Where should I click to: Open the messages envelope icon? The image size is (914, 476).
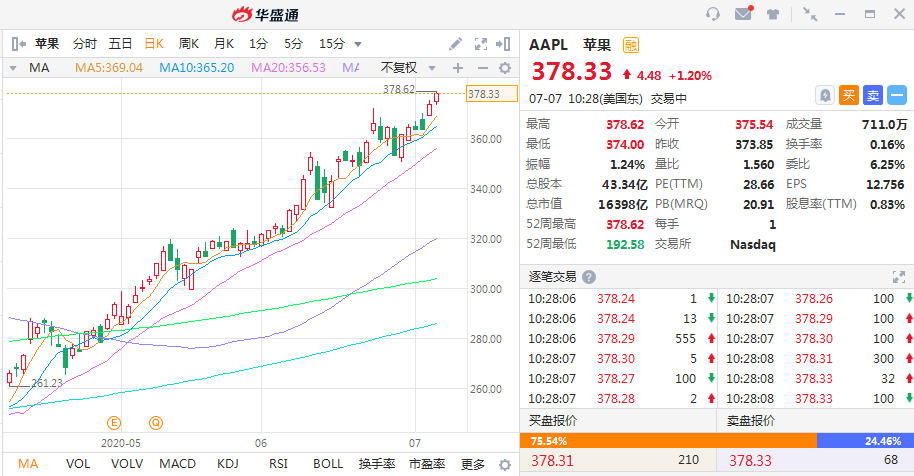point(743,14)
